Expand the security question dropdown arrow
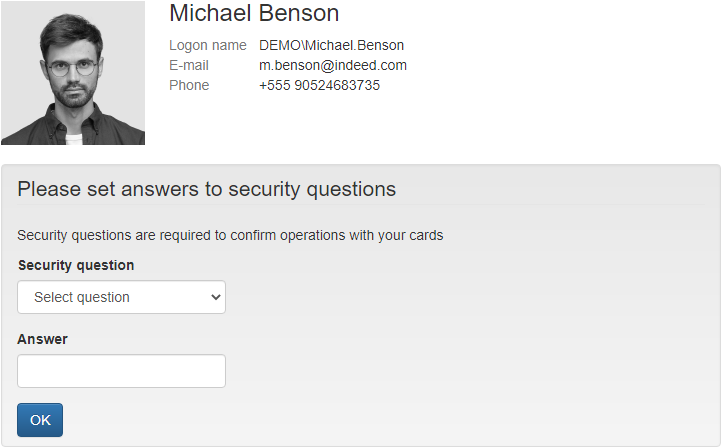This screenshot has width=721, height=448. [213, 297]
